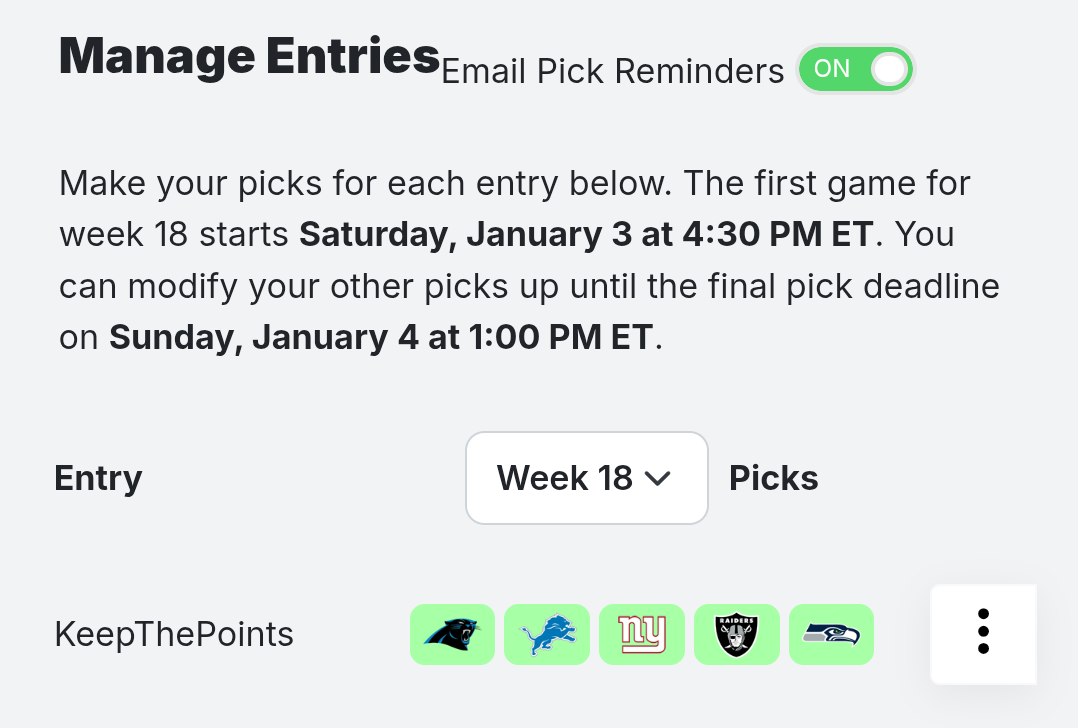
Task: Select the Detroit Lions pick logo
Action: coord(546,634)
